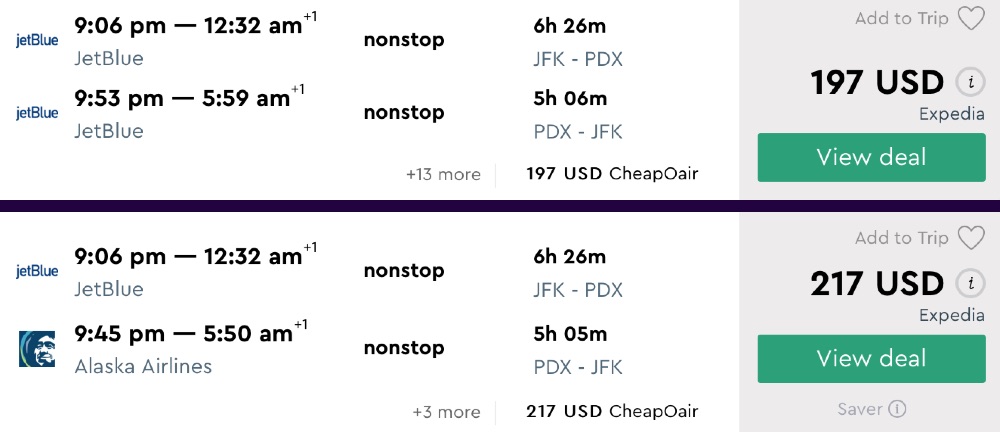Click the Expedia label under 197 USD

coord(952,114)
